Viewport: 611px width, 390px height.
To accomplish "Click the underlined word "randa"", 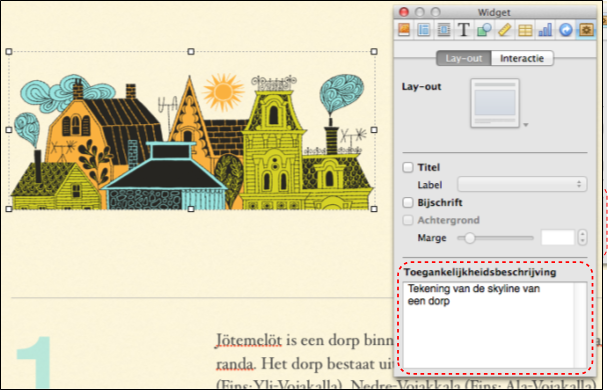I will point(235,364).
